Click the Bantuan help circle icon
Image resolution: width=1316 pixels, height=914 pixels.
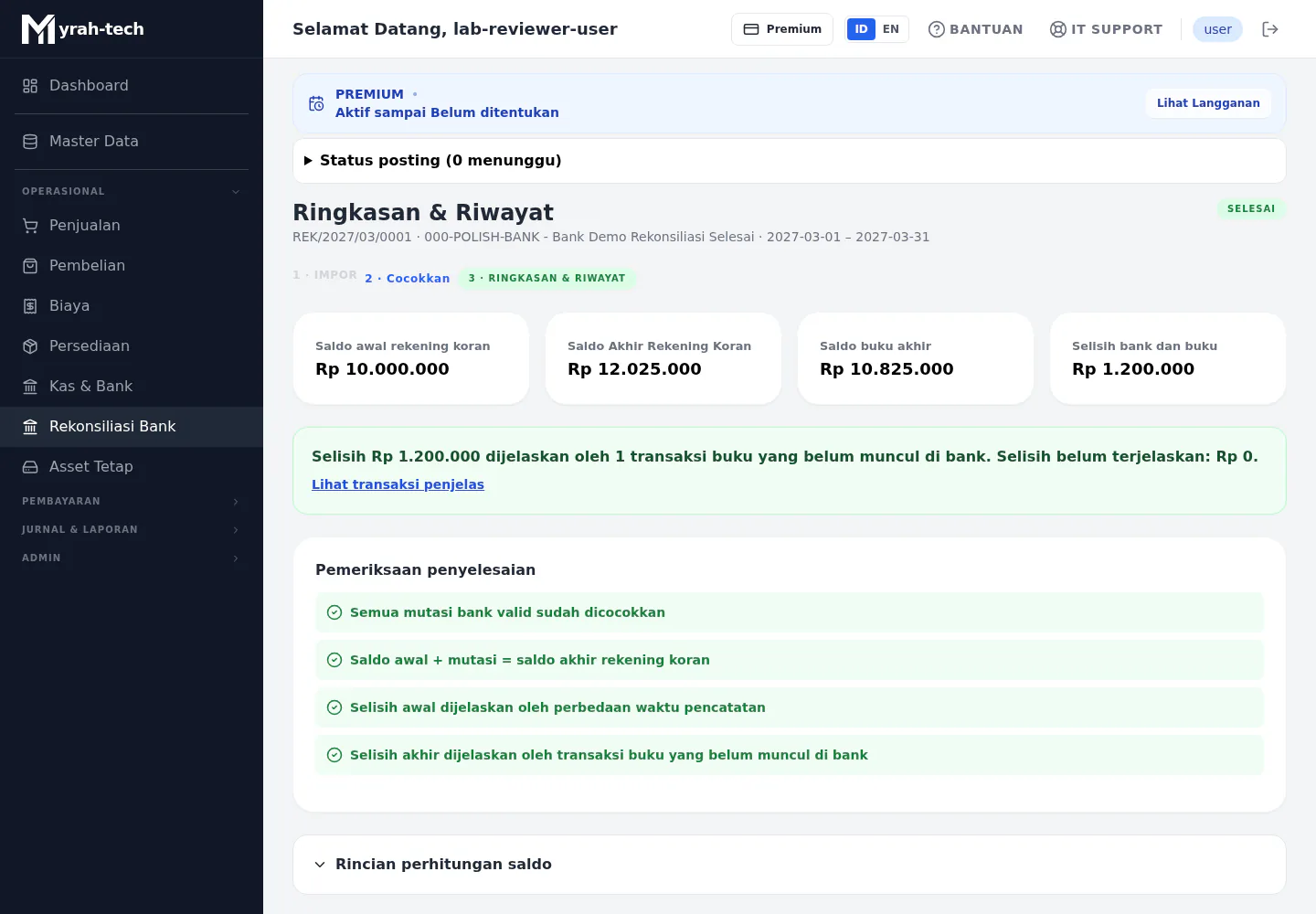937,29
